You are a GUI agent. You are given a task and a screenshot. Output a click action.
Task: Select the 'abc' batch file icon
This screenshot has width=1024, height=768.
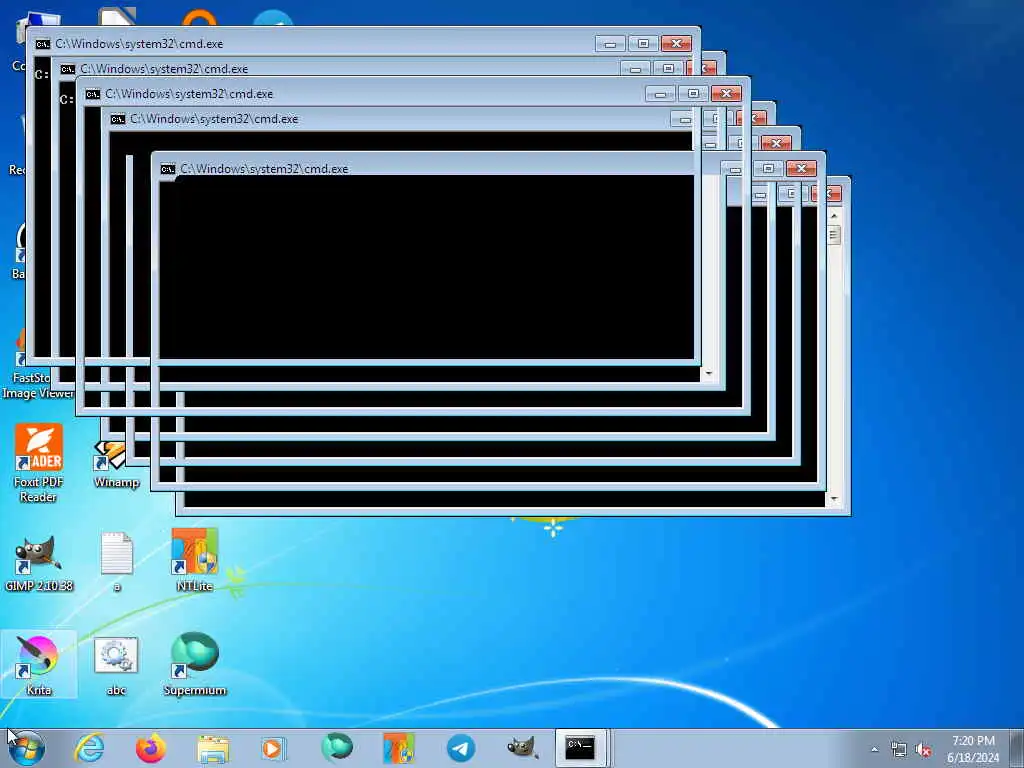(116, 665)
